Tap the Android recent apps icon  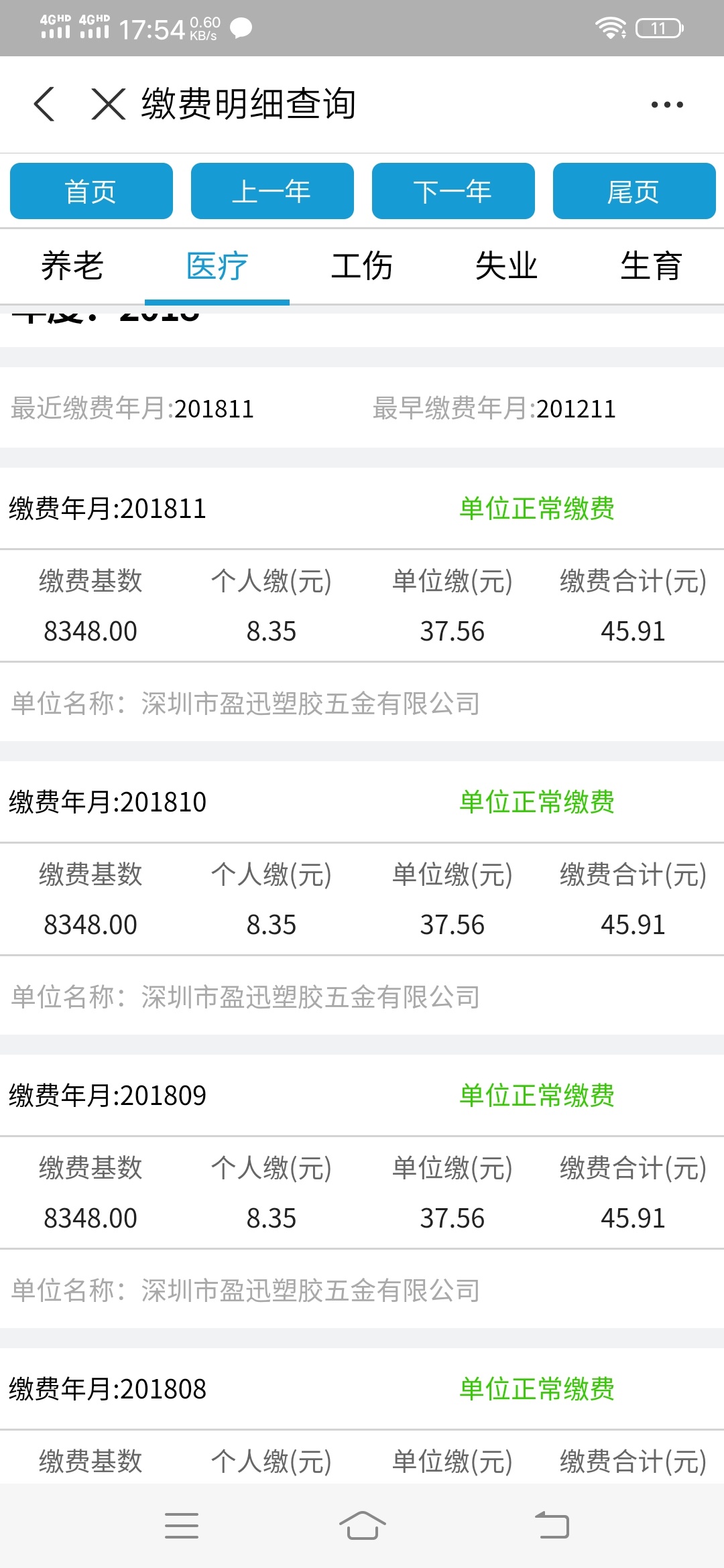182,1526
